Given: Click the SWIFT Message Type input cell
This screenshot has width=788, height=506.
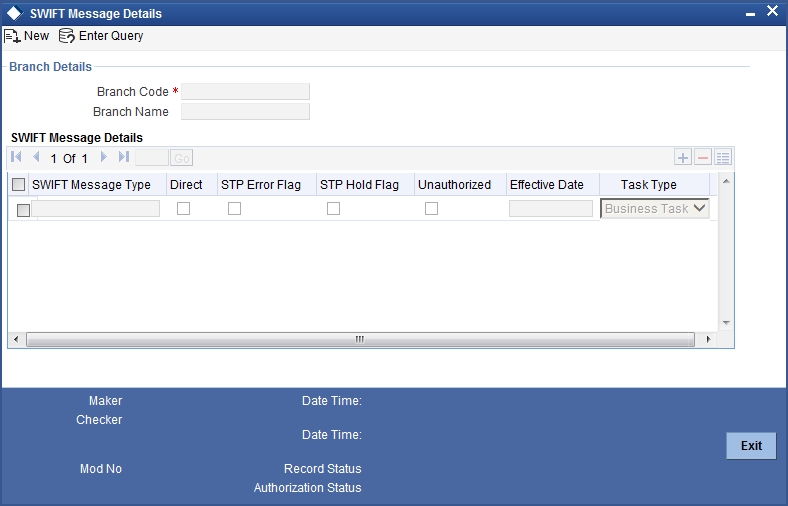Looking at the screenshot, I should click(95, 208).
